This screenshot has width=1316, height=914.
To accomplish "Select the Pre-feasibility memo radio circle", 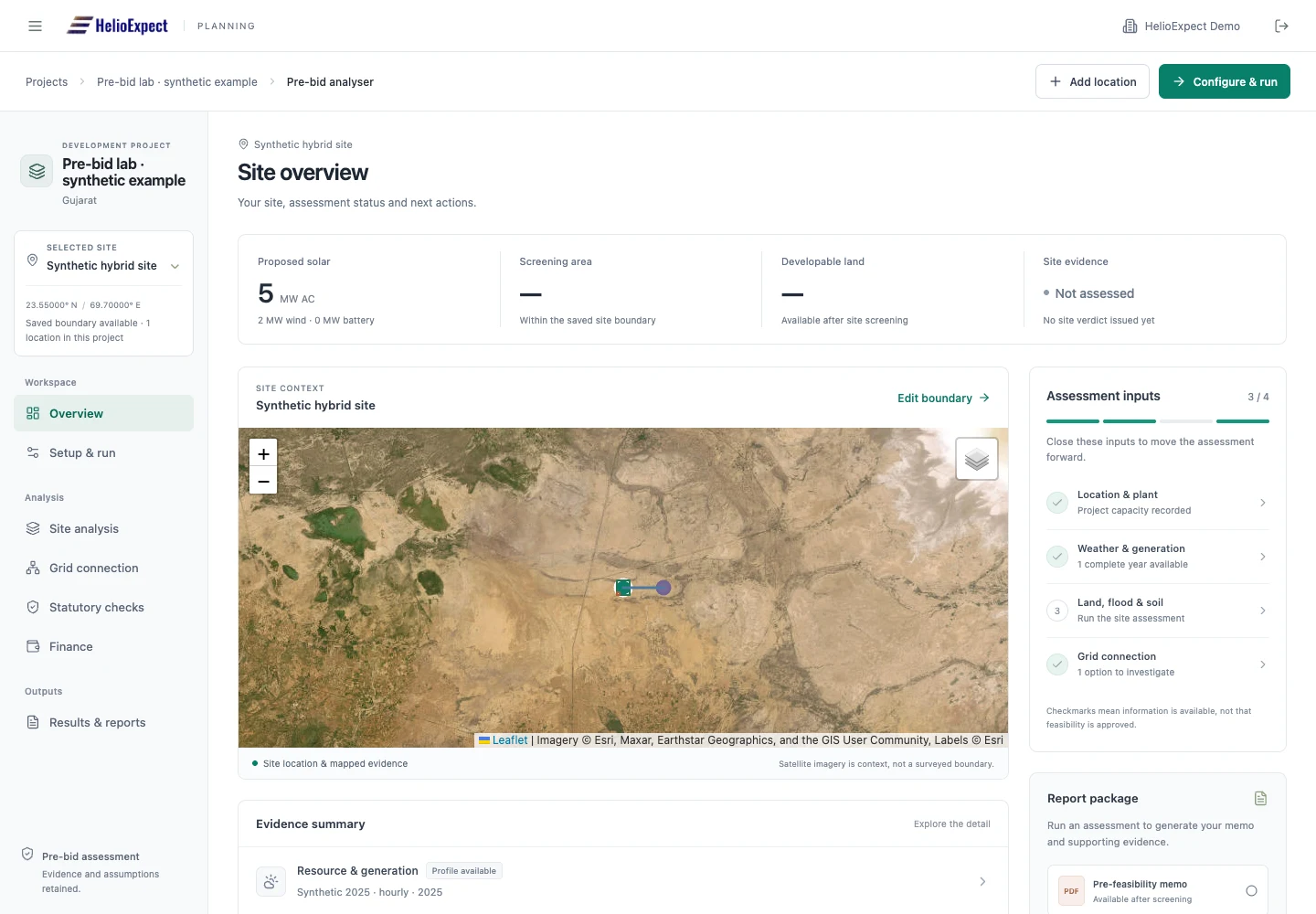I will pos(1251,891).
